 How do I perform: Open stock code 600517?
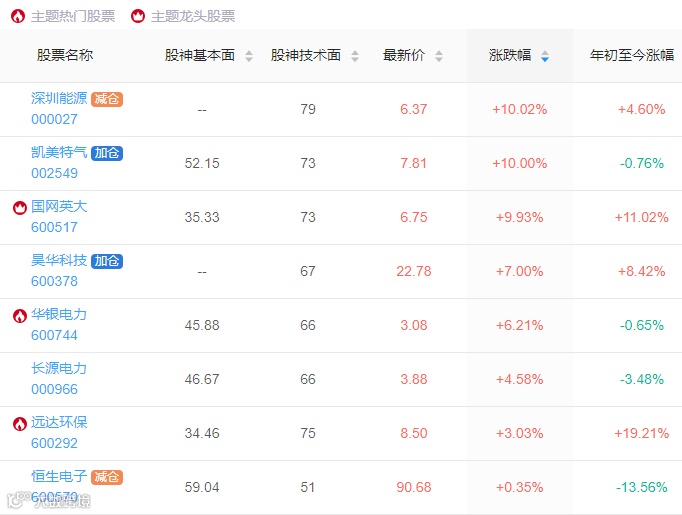[54, 227]
